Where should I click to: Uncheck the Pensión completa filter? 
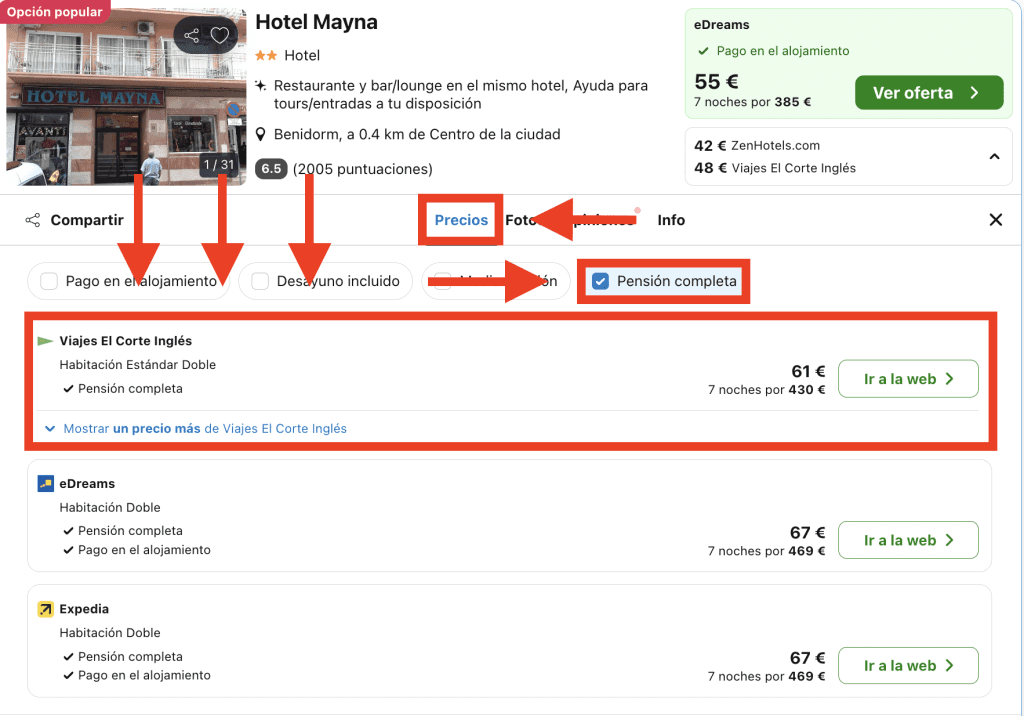600,282
